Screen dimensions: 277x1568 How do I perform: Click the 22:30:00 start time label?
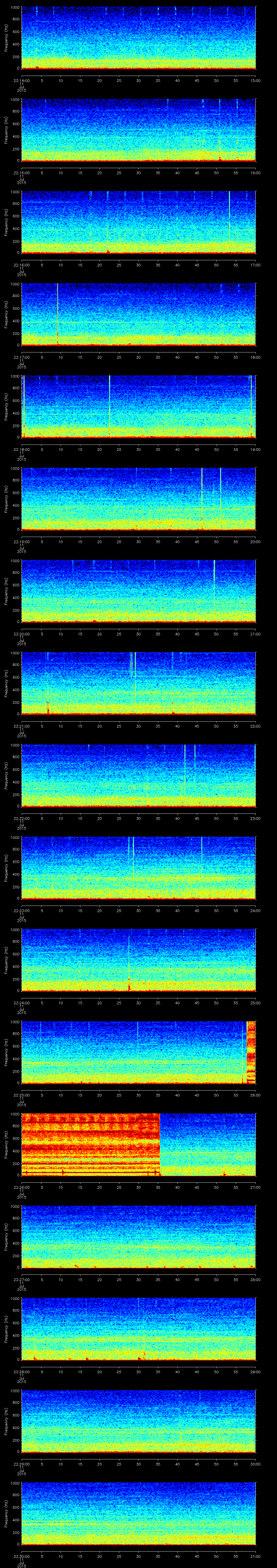21,1556
